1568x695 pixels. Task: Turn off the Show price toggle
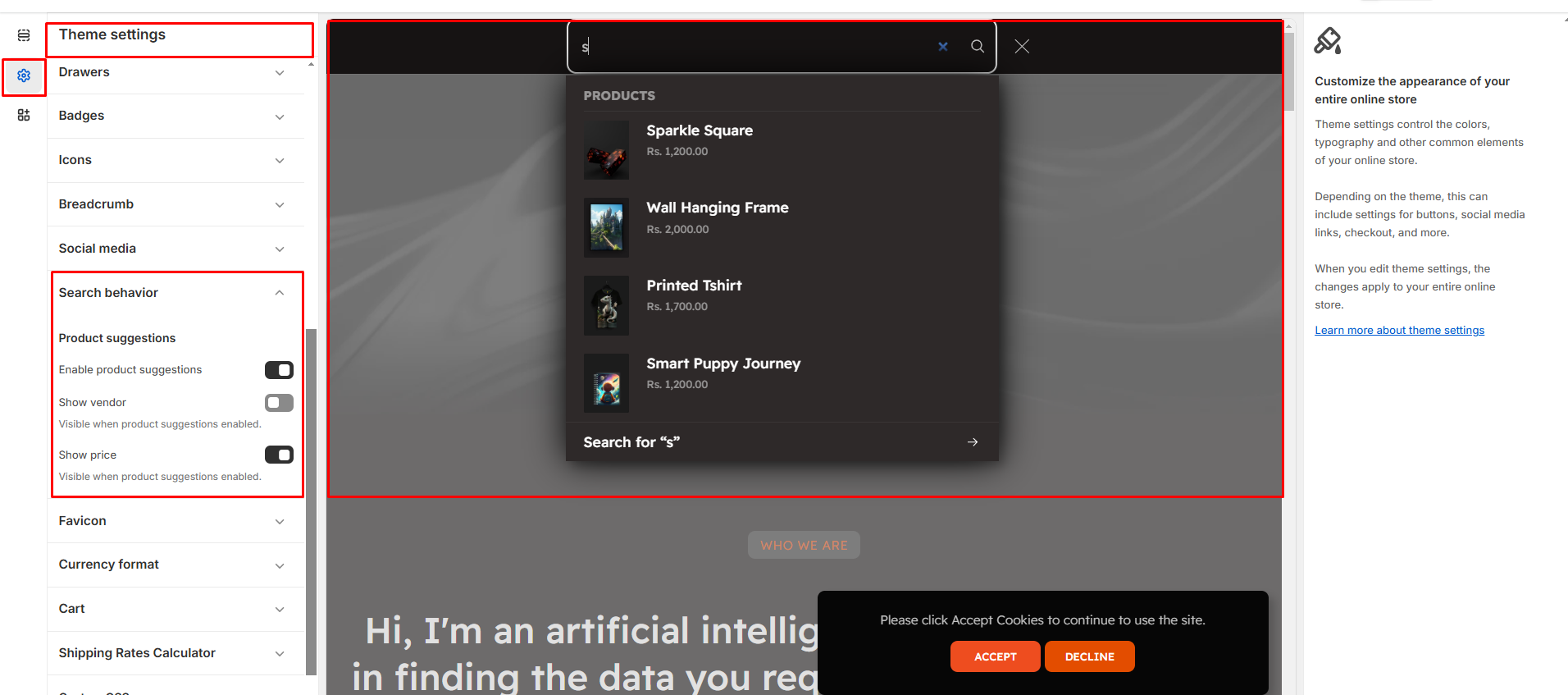click(279, 455)
